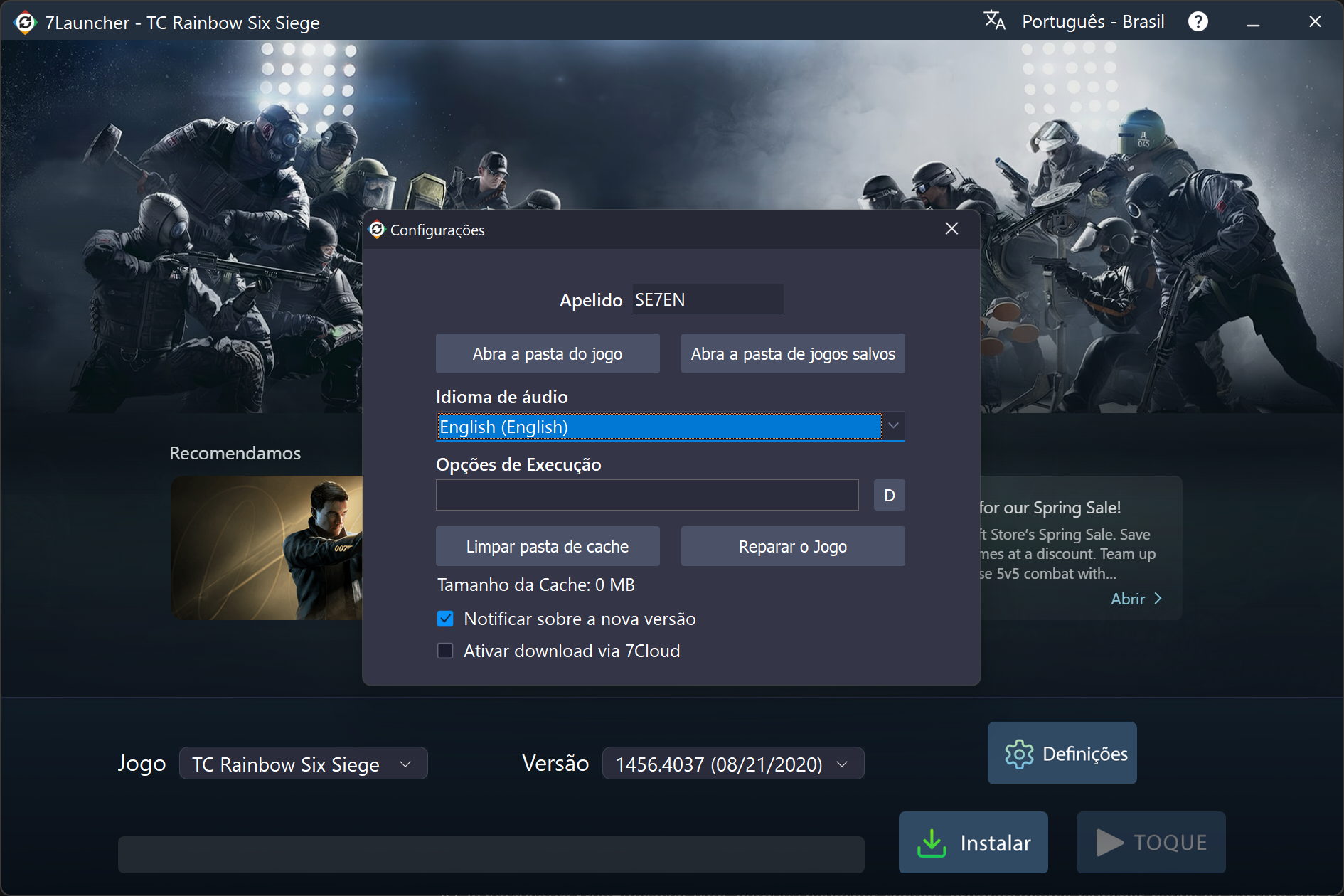The width and height of the screenshot is (1344, 896).
Task: Open Definições settings button
Action: 1062,753
